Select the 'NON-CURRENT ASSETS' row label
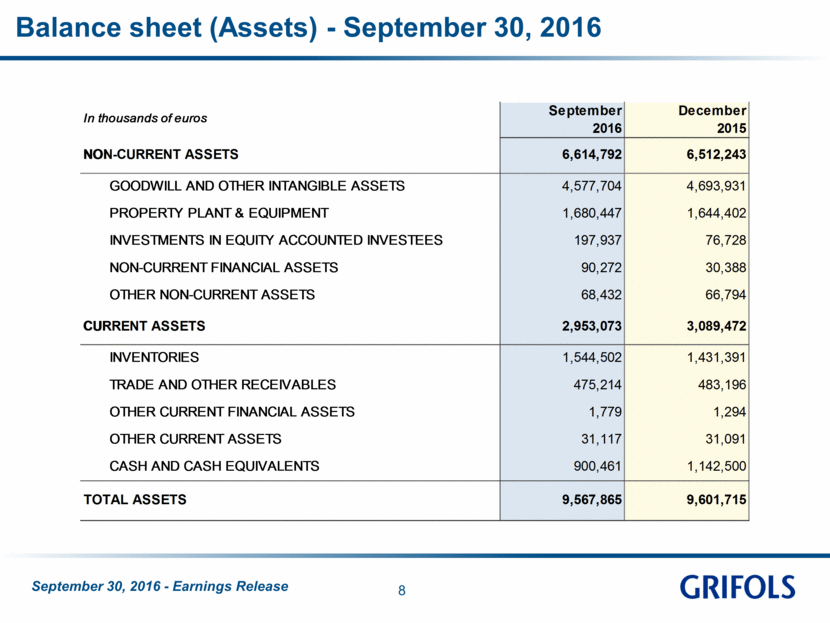The height and width of the screenshot is (623, 830). [x=161, y=154]
